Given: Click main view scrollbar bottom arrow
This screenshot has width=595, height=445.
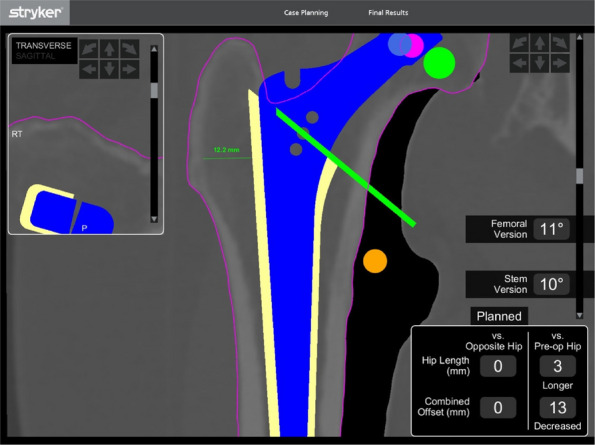Looking at the screenshot, I should (x=579, y=315).
